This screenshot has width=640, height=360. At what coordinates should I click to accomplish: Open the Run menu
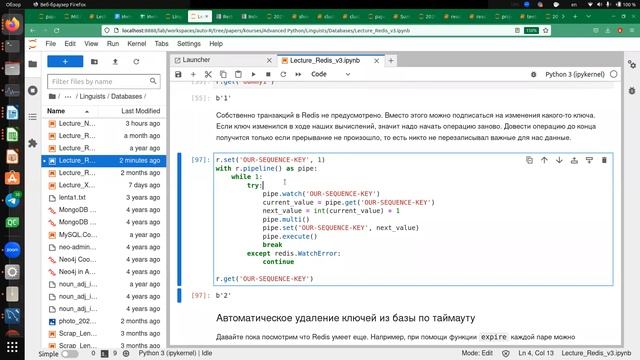[113, 44]
